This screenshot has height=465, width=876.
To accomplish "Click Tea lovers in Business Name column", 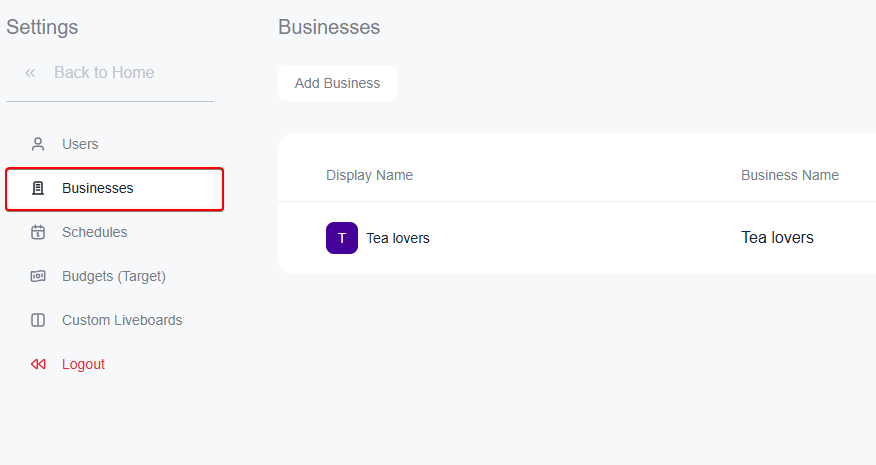I will coord(777,237).
